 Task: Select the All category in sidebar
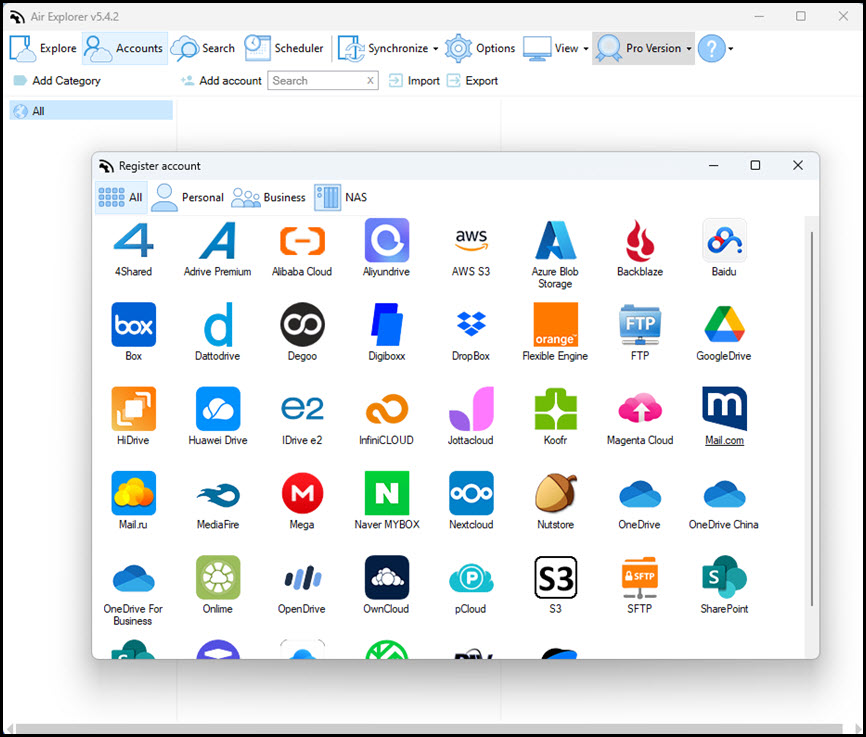(91, 110)
